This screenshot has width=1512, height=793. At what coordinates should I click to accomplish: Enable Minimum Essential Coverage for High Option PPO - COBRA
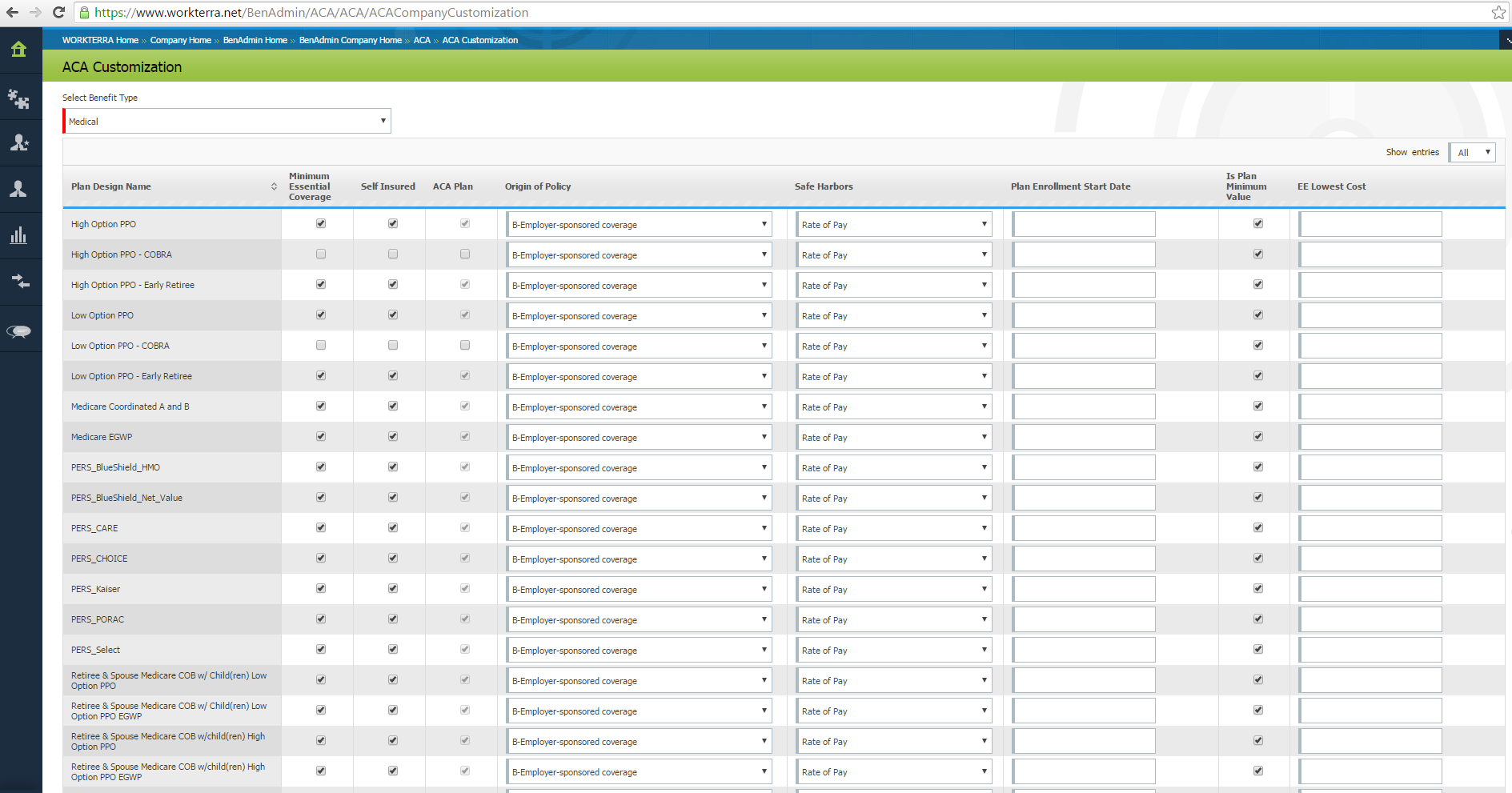click(321, 254)
